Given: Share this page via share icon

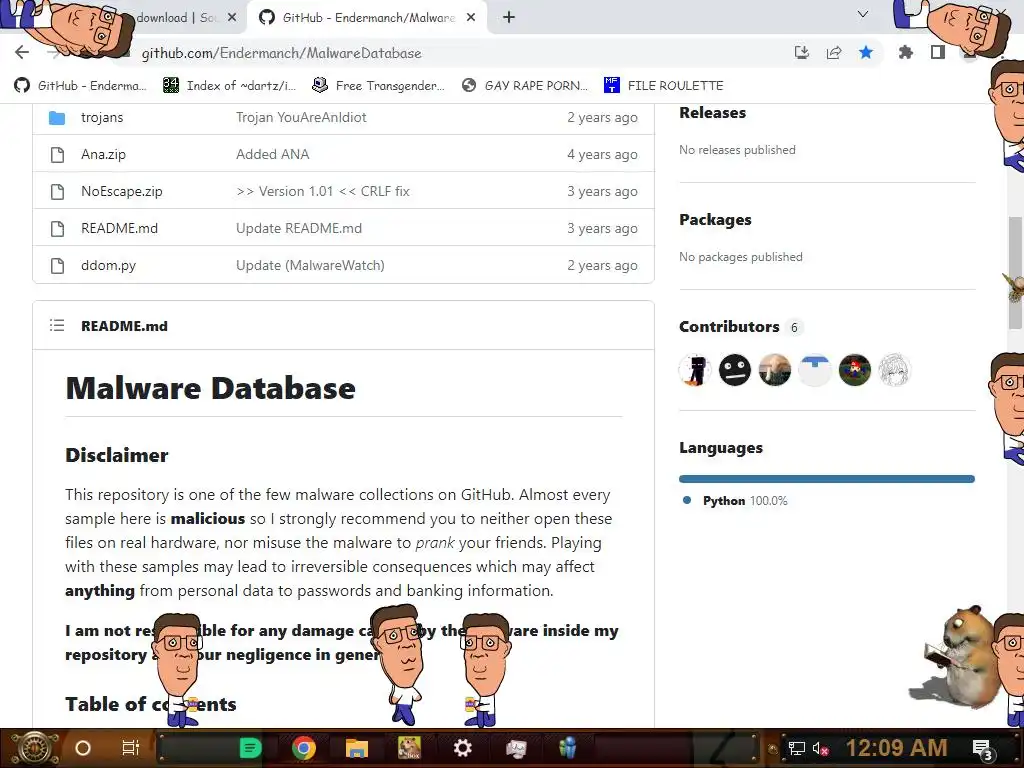Looking at the screenshot, I should 834,52.
